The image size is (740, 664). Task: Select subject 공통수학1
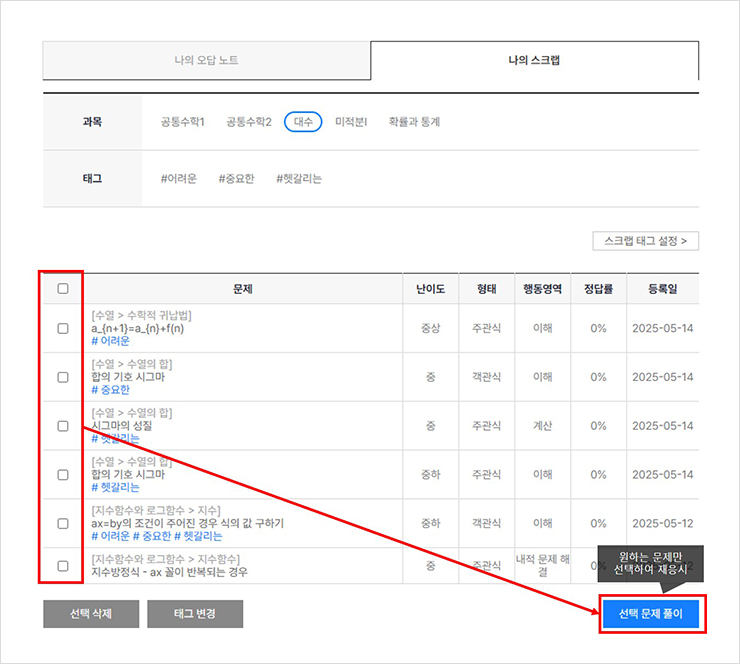coord(183,122)
